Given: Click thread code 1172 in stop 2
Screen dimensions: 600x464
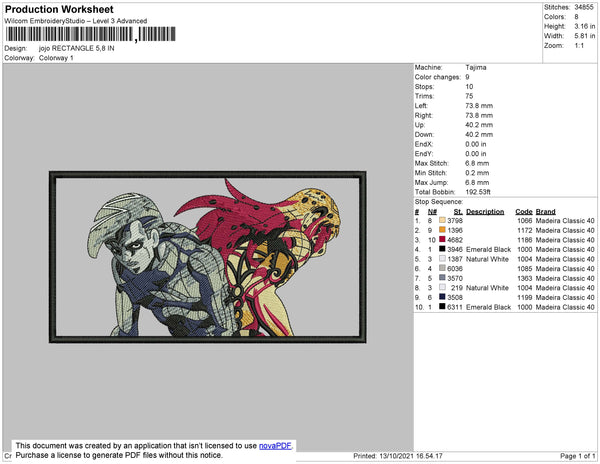Looking at the screenshot, I should (525, 230).
